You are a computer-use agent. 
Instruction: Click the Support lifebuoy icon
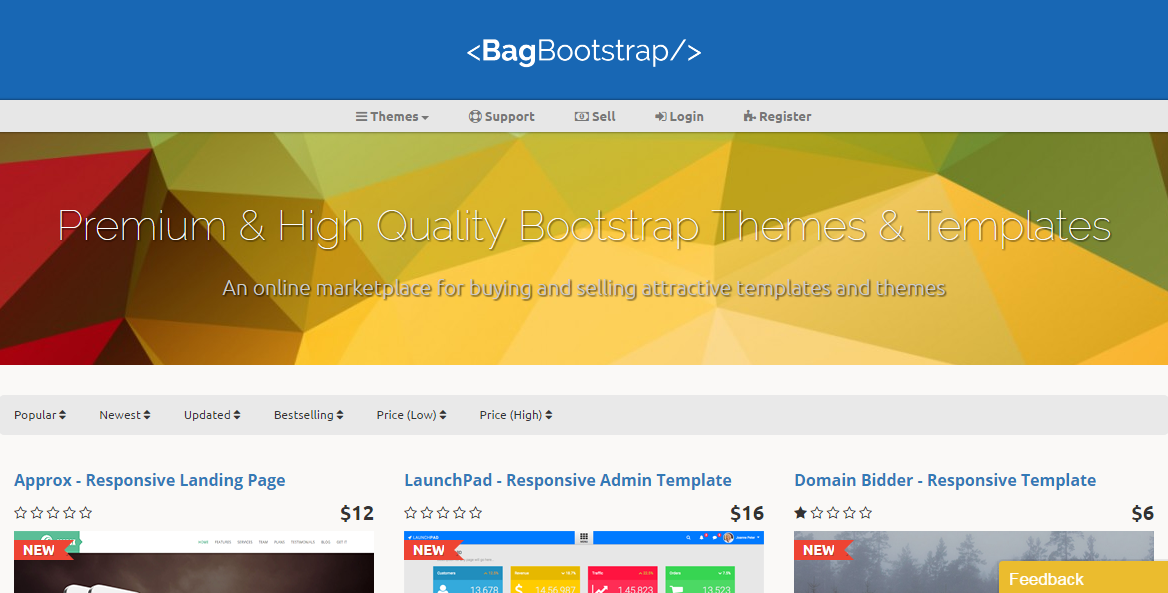(475, 117)
